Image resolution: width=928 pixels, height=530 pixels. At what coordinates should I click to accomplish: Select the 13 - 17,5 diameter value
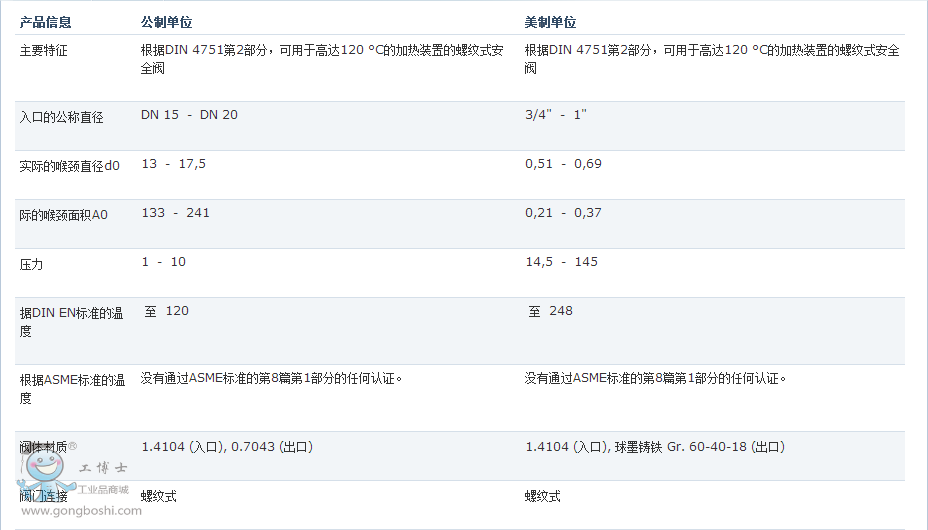(173, 164)
